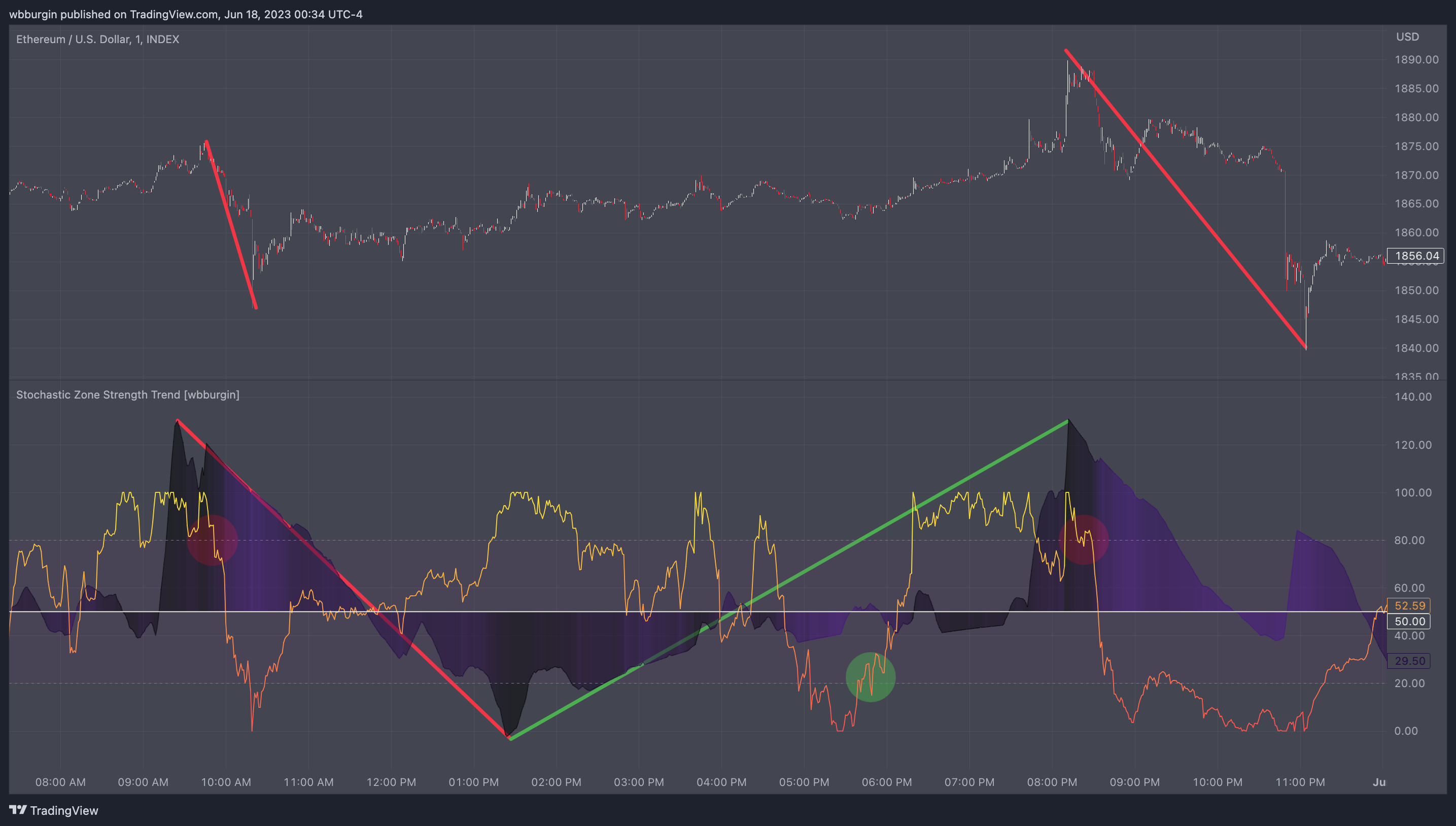Click the Stochastic Zone Strength Trend indicator title
The image size is (1456, 826).
128,394
